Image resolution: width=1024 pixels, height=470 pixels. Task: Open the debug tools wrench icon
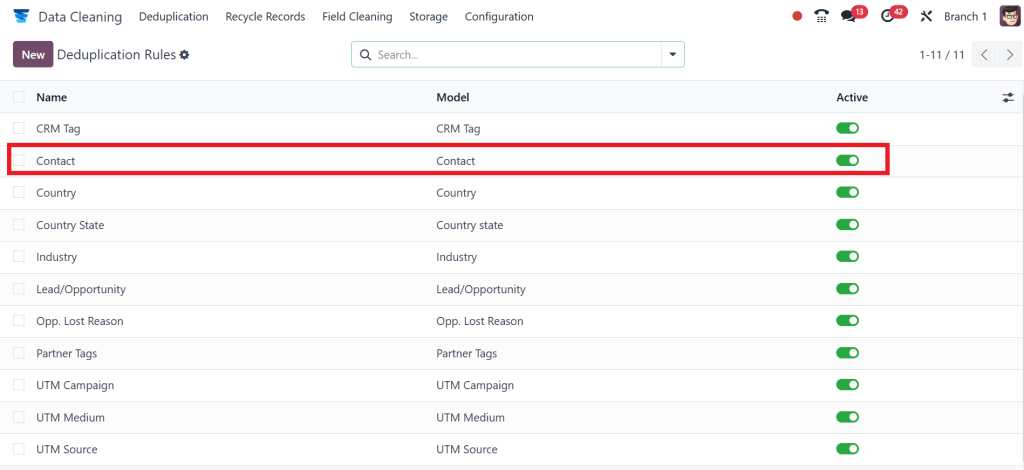[x=926, y=16]
